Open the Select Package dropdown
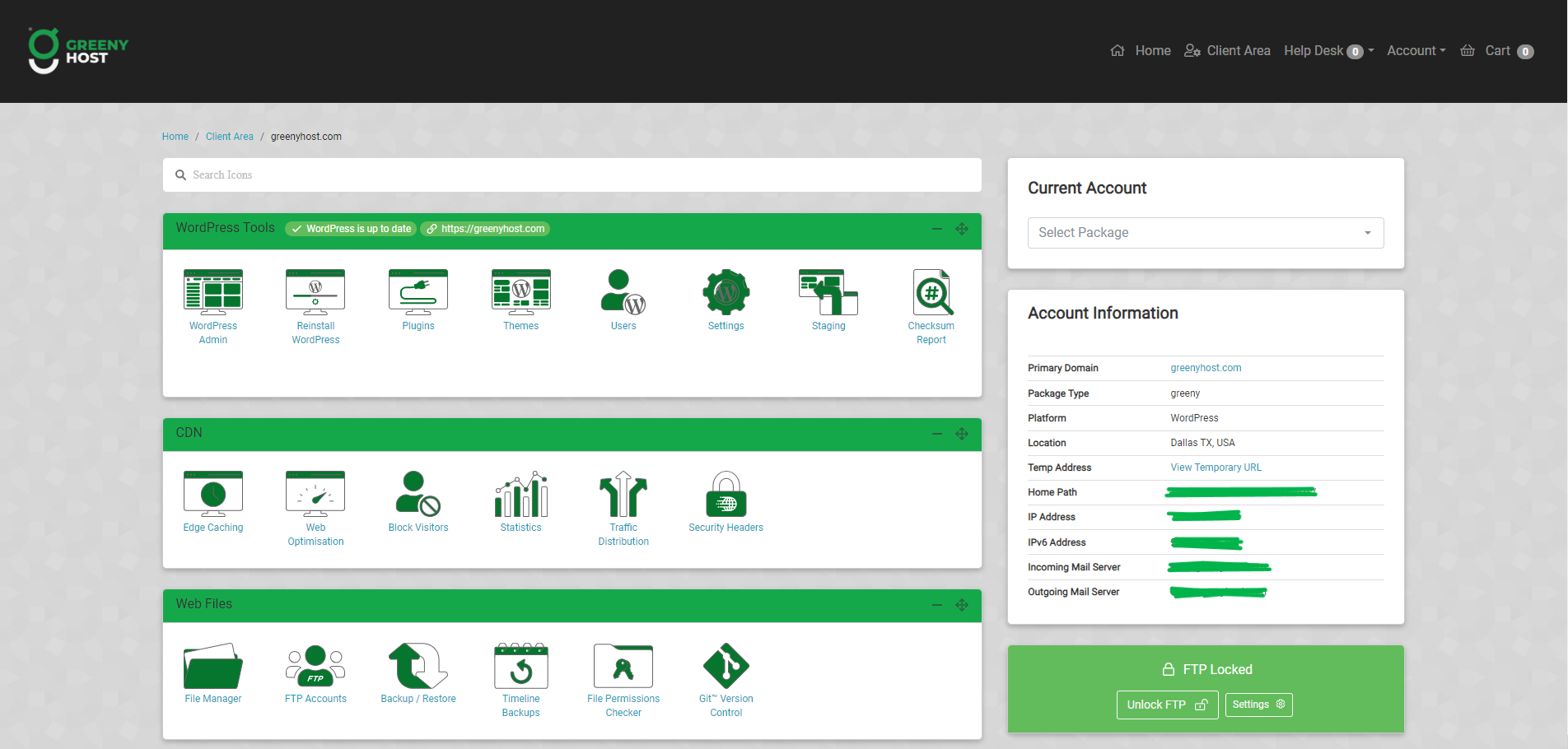The image size is (1568, 749). tap(1206, 233)
